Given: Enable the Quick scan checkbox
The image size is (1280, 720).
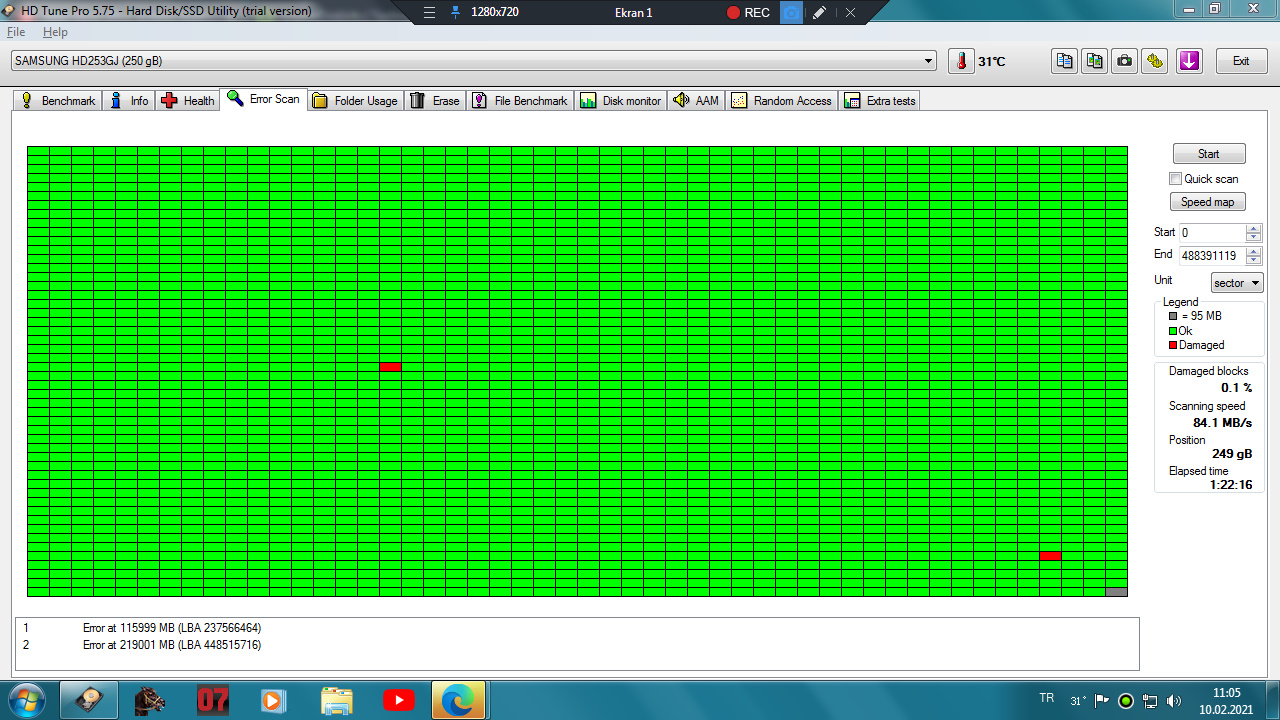Looking at the screenshot, I should pos(1176,179).
